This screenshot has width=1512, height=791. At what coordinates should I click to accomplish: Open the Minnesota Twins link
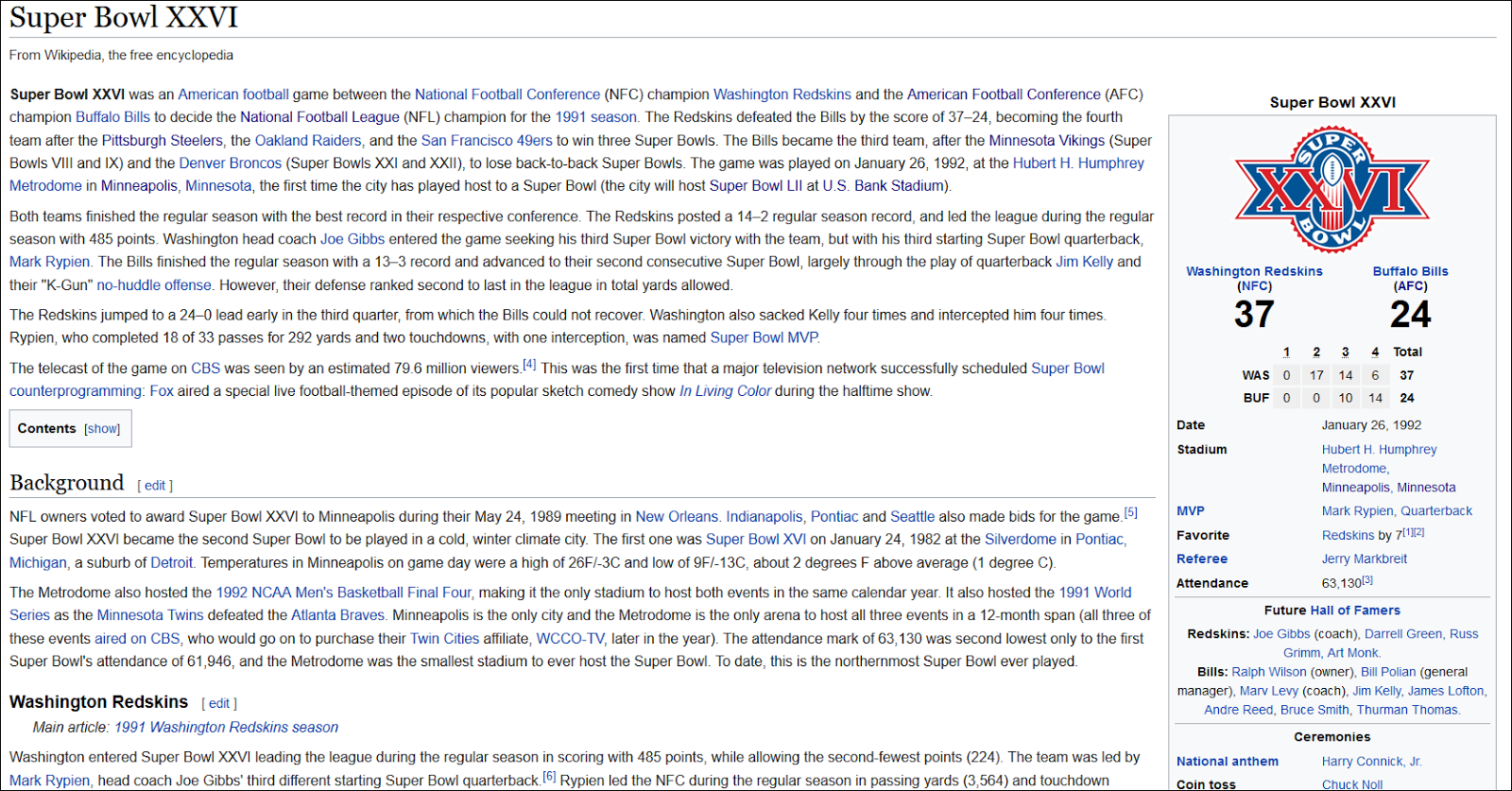tap(150, 615)
